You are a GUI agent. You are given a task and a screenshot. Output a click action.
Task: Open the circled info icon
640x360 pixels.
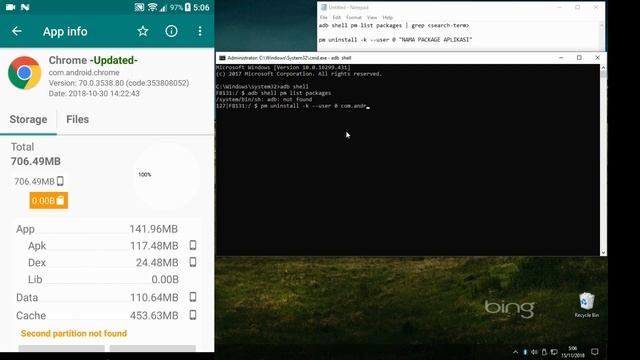click(171, 31)
